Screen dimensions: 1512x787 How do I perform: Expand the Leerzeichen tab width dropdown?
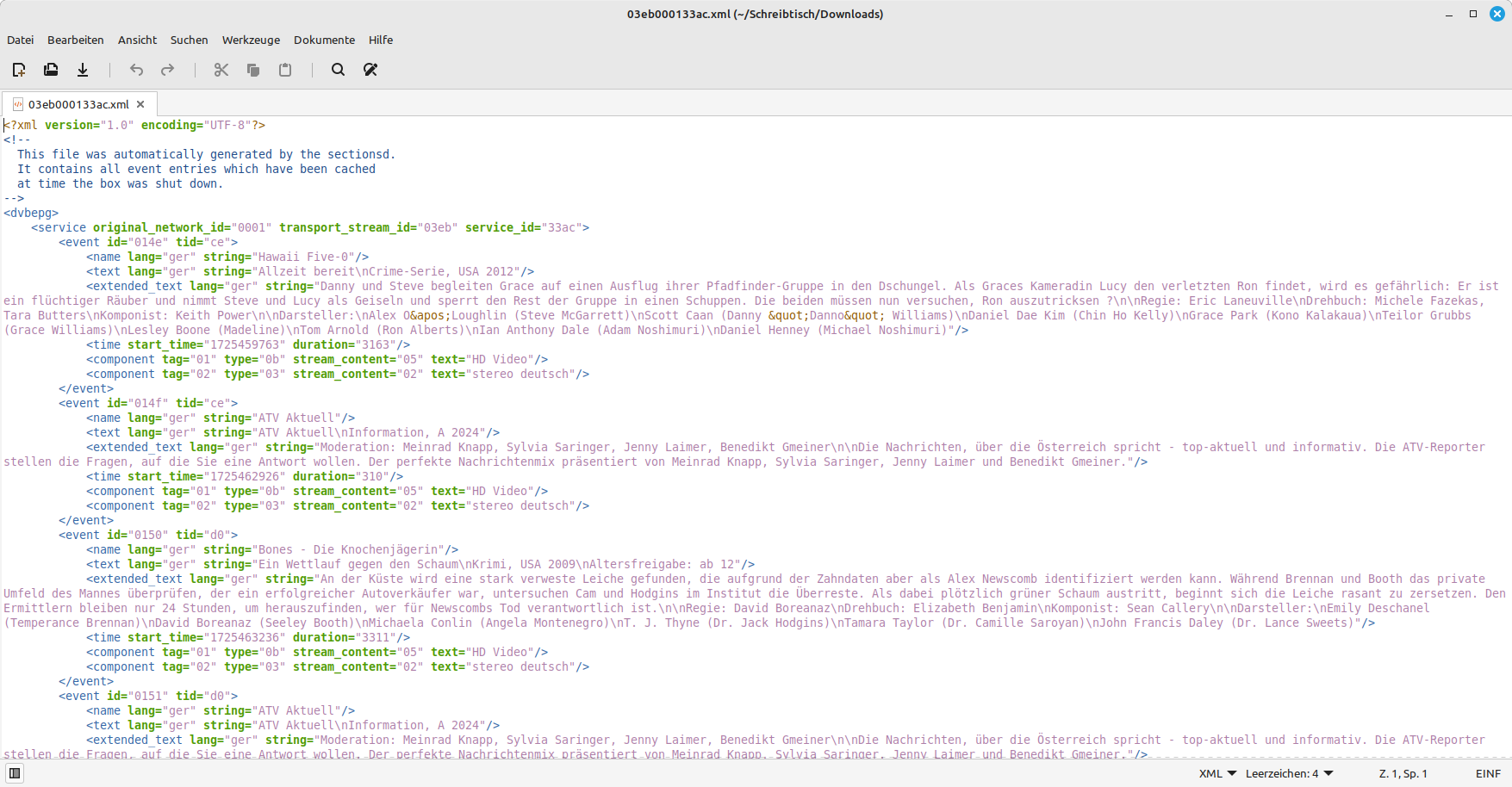1289,773
